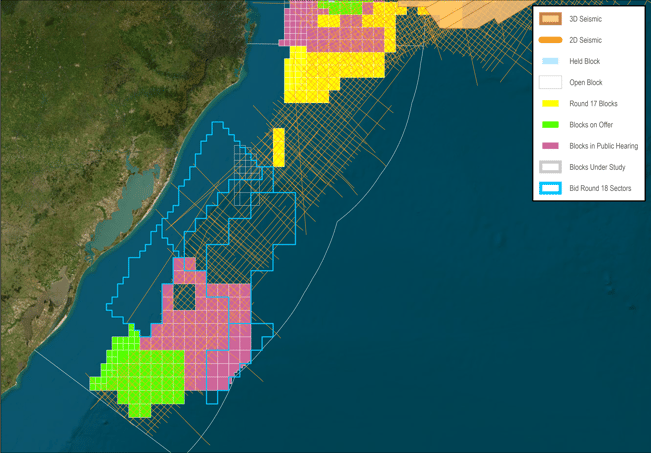Select the 'Round 17 Blocks' legend label
651x453 pixels.
coord(593,104)
